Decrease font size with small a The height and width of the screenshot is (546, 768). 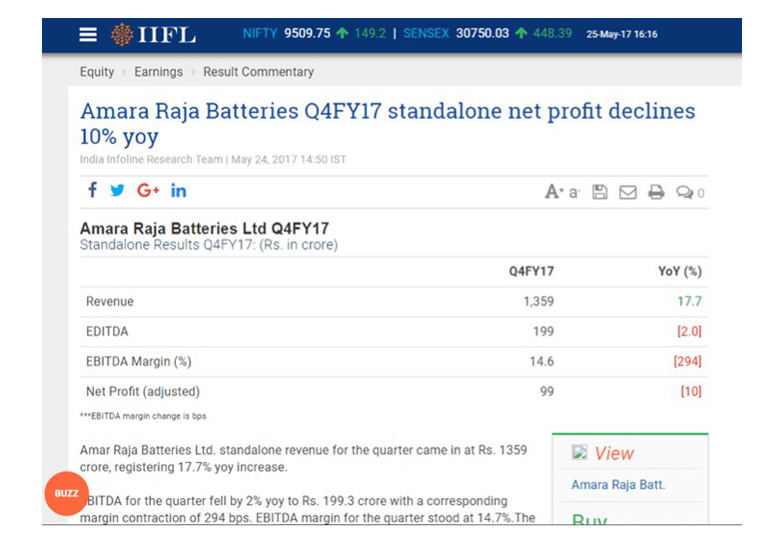pyautogui.click(x=574, y=193)
